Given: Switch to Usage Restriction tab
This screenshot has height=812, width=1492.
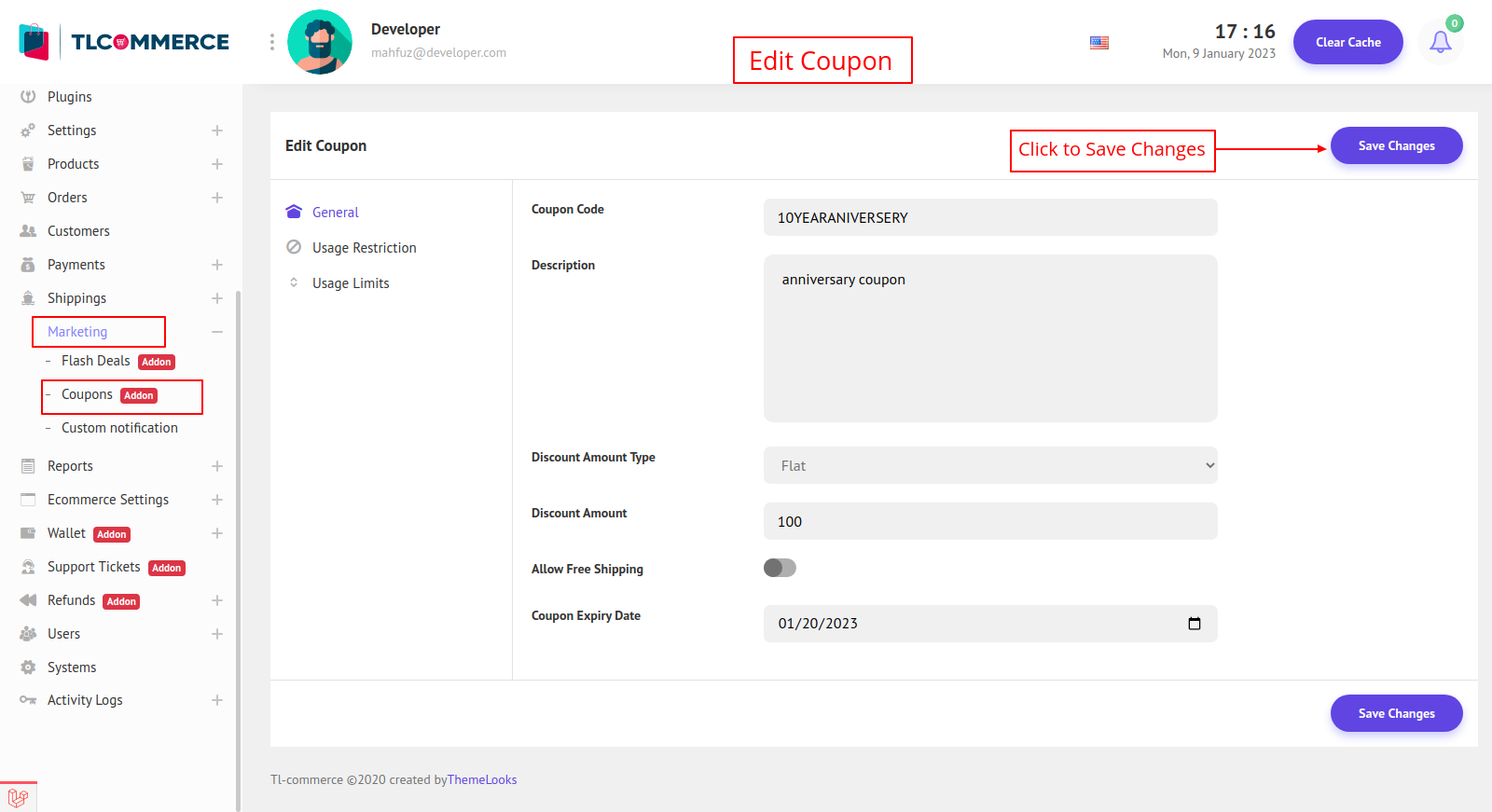Looking at the screenshot, I should tap(364, 248).
